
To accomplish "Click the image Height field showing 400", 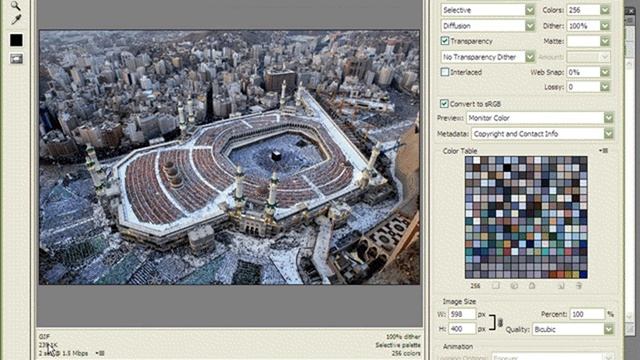I will pyautogui.click(x=462, y=329).
